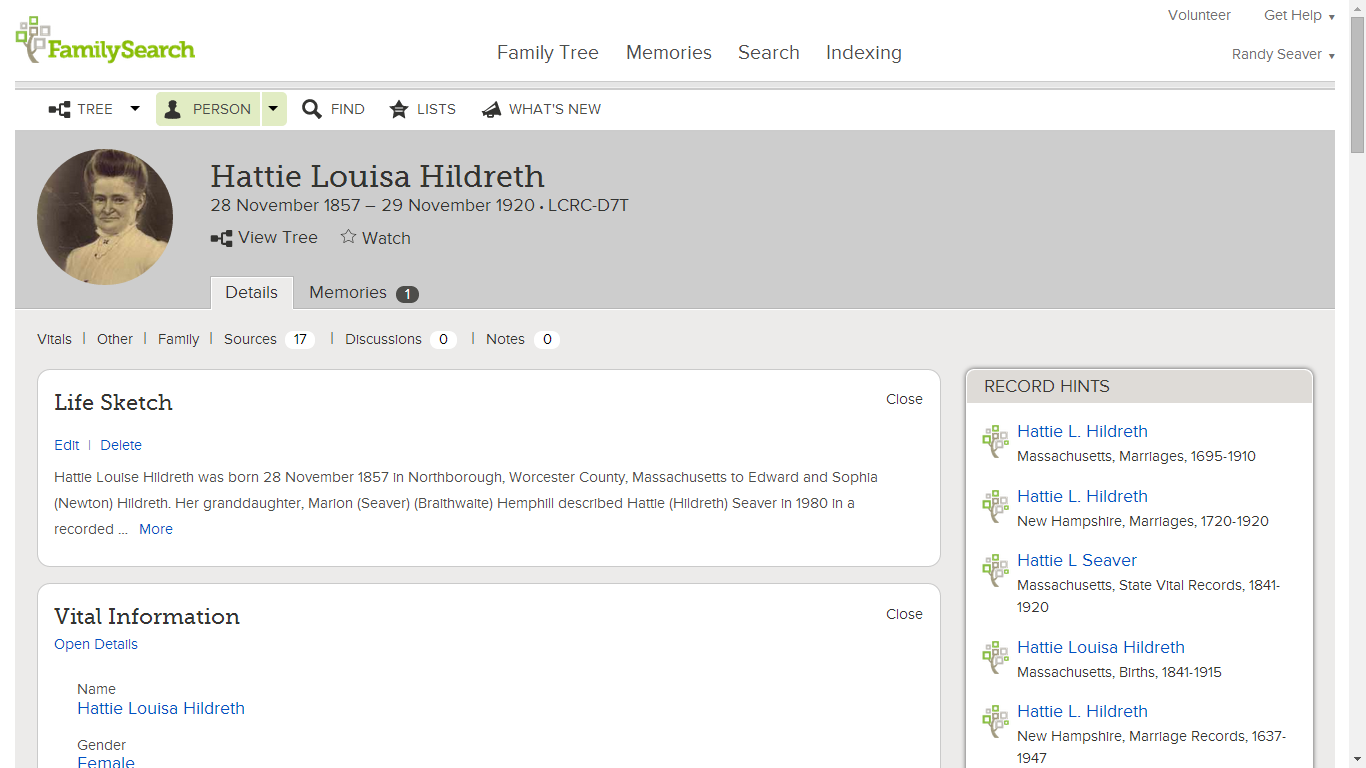Close the Life Sketch section

904,399
